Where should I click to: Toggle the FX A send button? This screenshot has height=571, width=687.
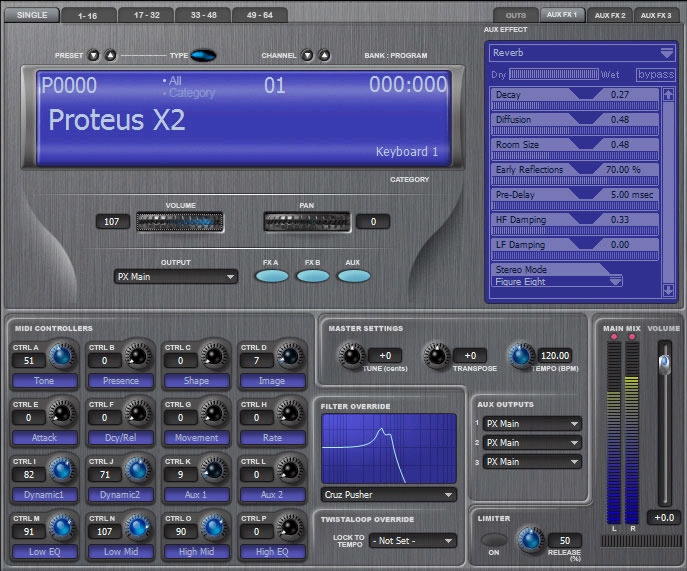(272, 276)
